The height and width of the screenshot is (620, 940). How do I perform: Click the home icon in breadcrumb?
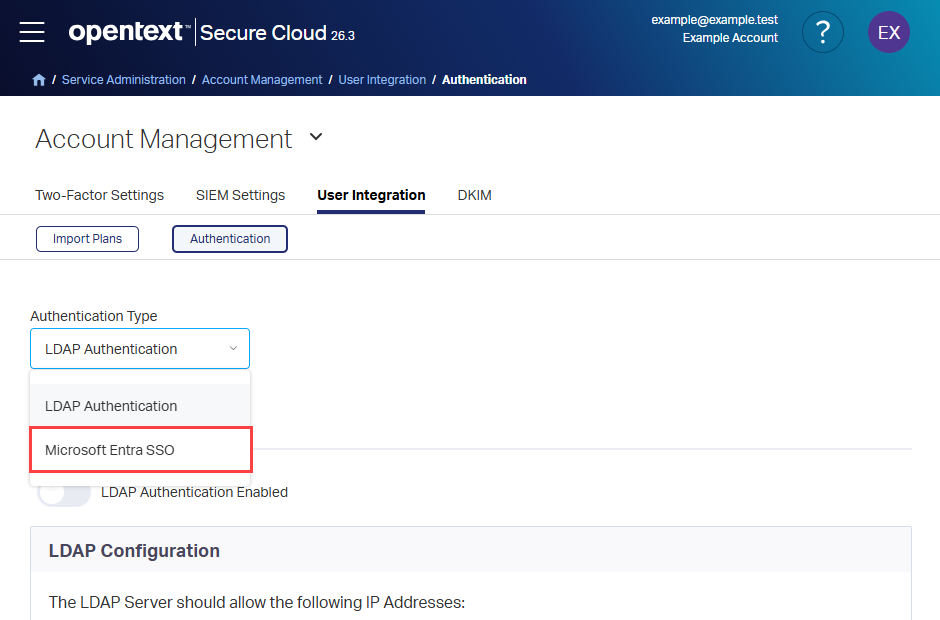point(39,80)
